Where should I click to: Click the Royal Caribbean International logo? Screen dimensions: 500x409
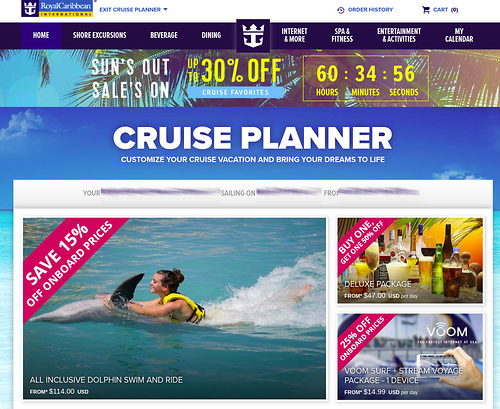click(57, 8)
